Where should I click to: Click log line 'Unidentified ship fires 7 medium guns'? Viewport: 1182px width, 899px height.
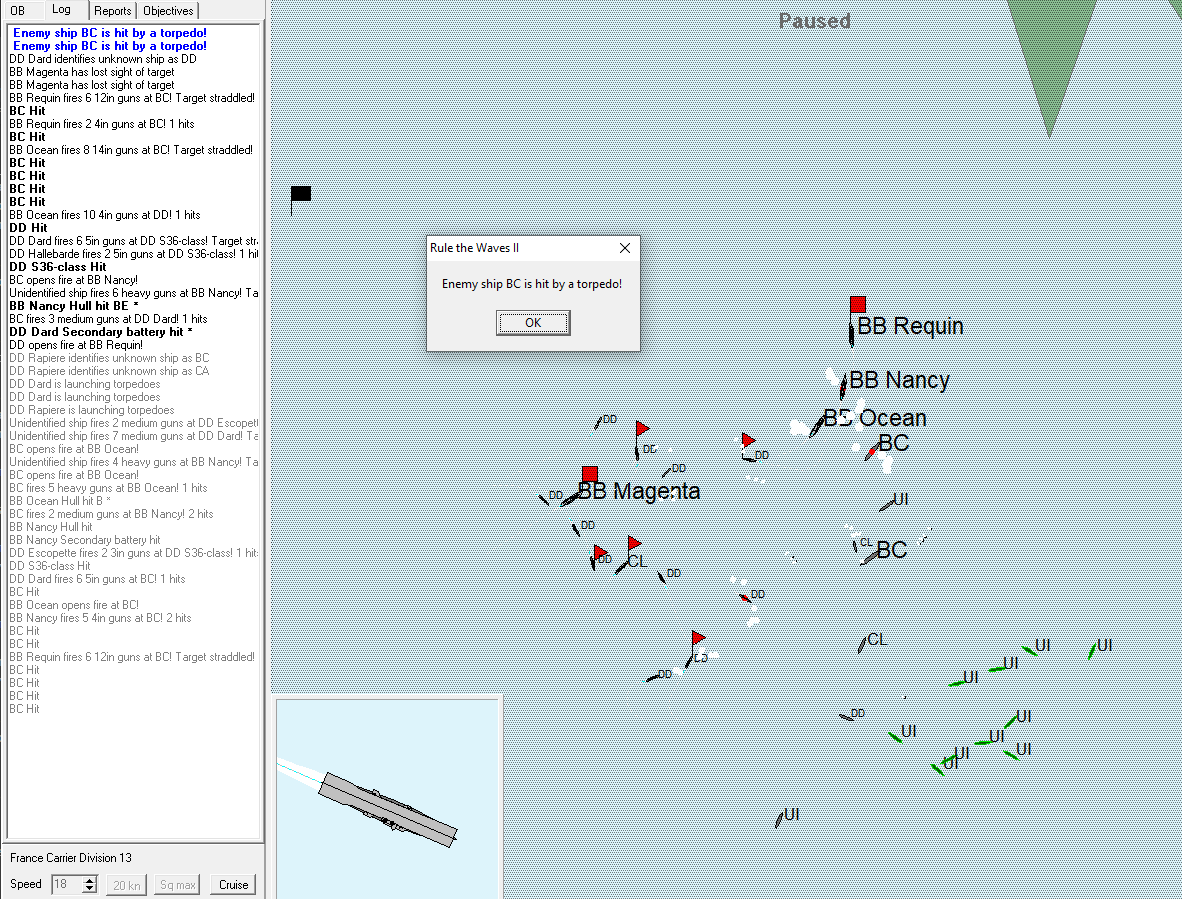point(133,436)
